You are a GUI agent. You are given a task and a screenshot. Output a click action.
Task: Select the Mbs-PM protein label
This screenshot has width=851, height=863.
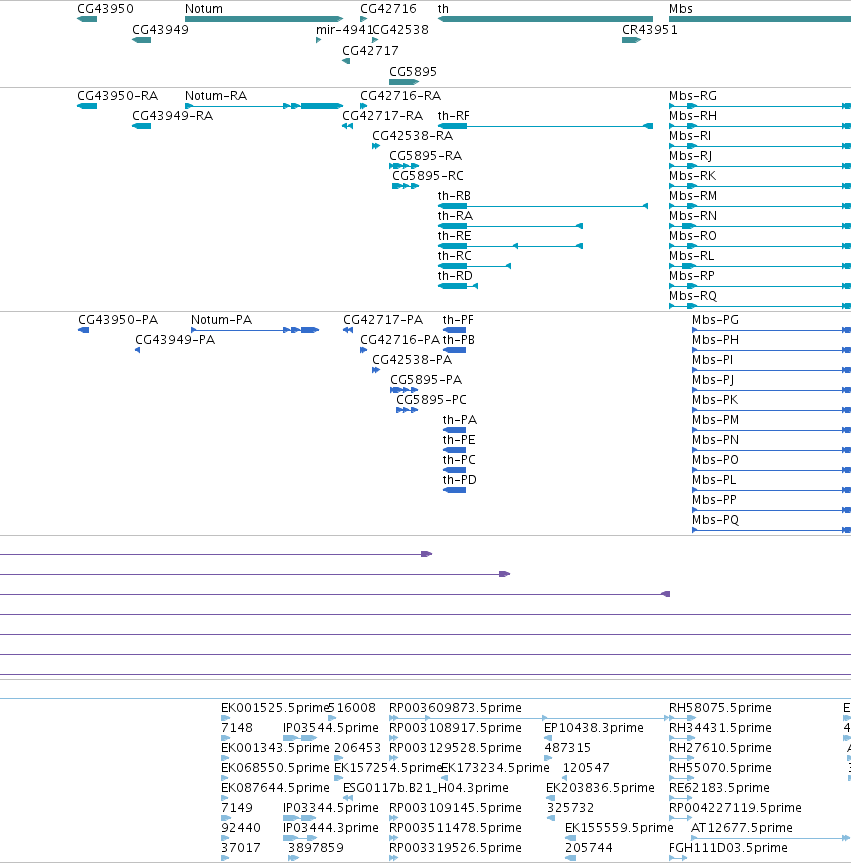pos(715,420)
